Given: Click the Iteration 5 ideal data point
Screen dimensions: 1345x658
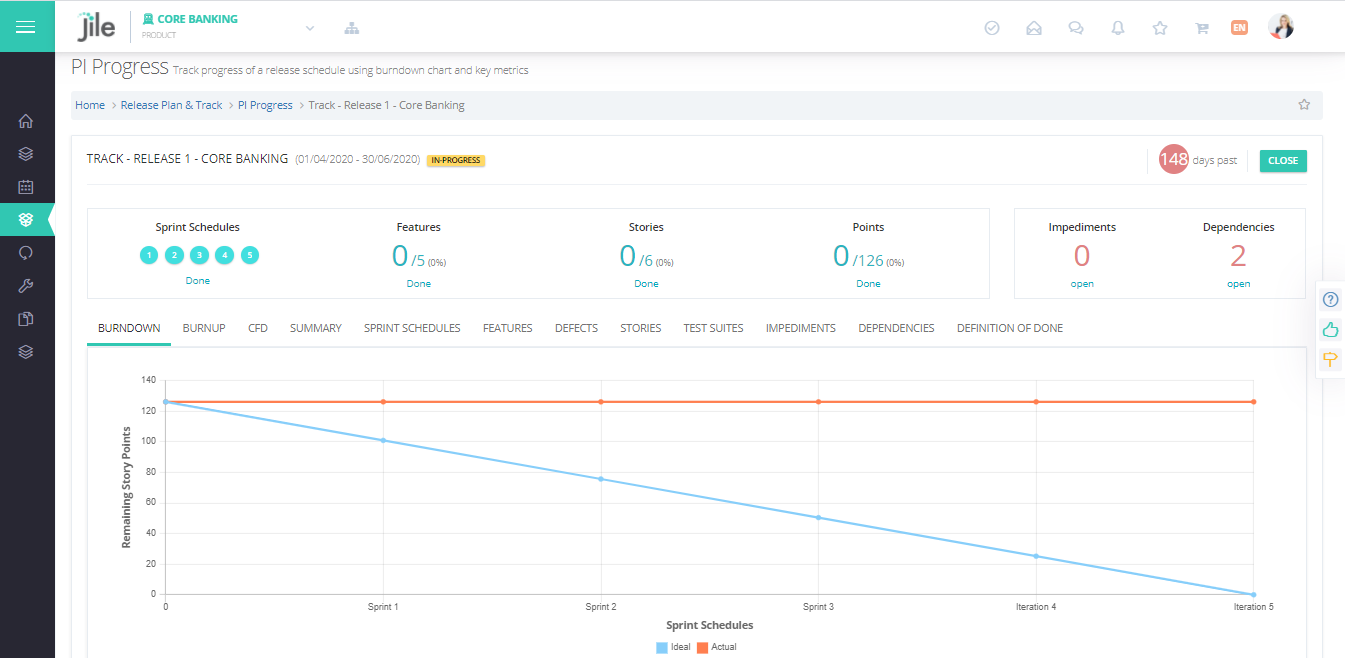Looking at the screenshot, I should click(x=1253, y=594).
